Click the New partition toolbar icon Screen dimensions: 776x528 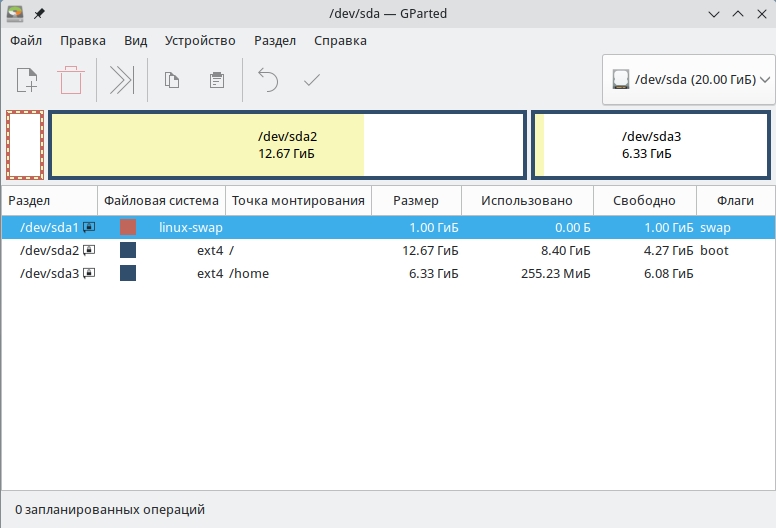pyautogui.click(x=27, y=80)
